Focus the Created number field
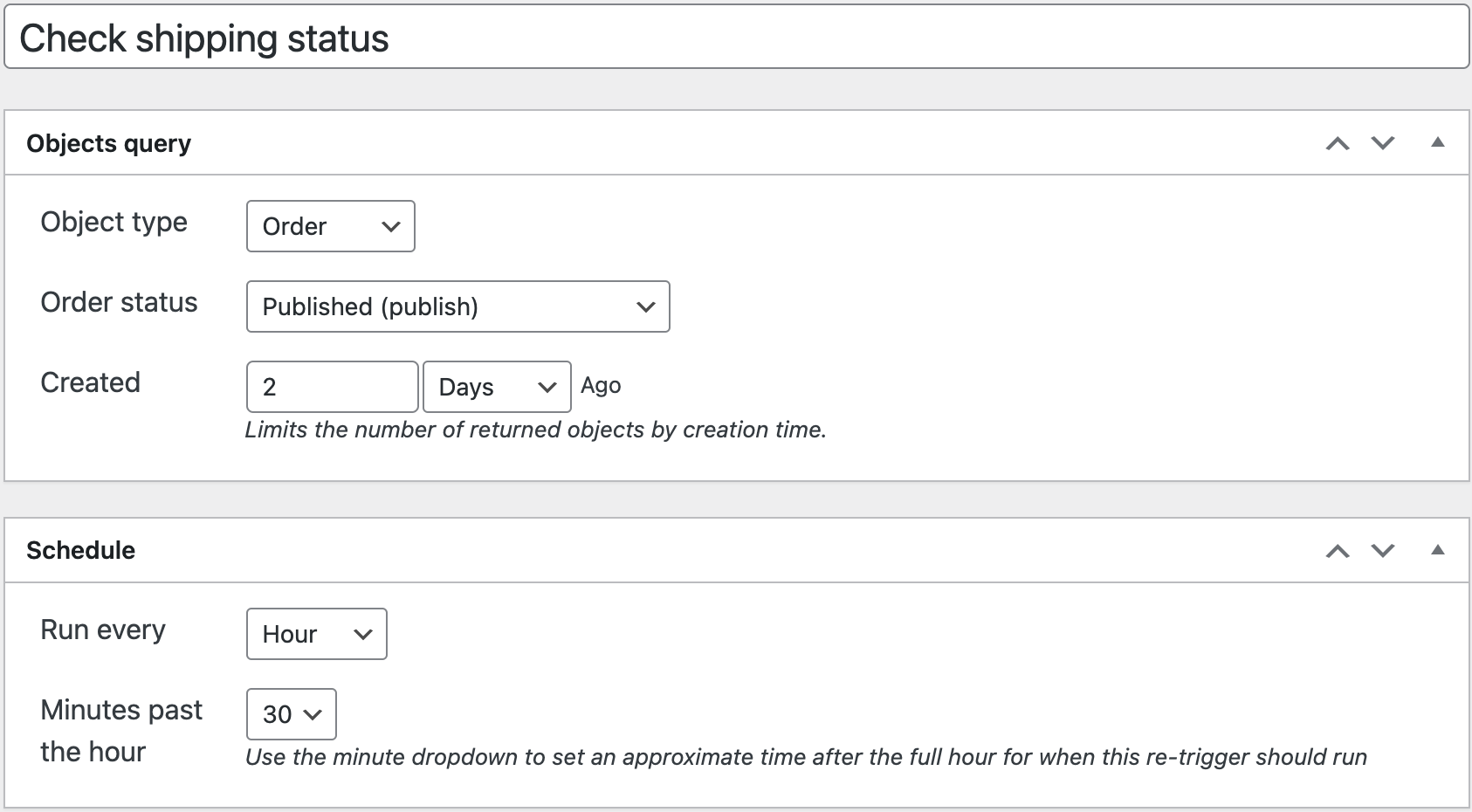Image resolution: width=1472 pixels, height=812 pixels. point(333,387)
